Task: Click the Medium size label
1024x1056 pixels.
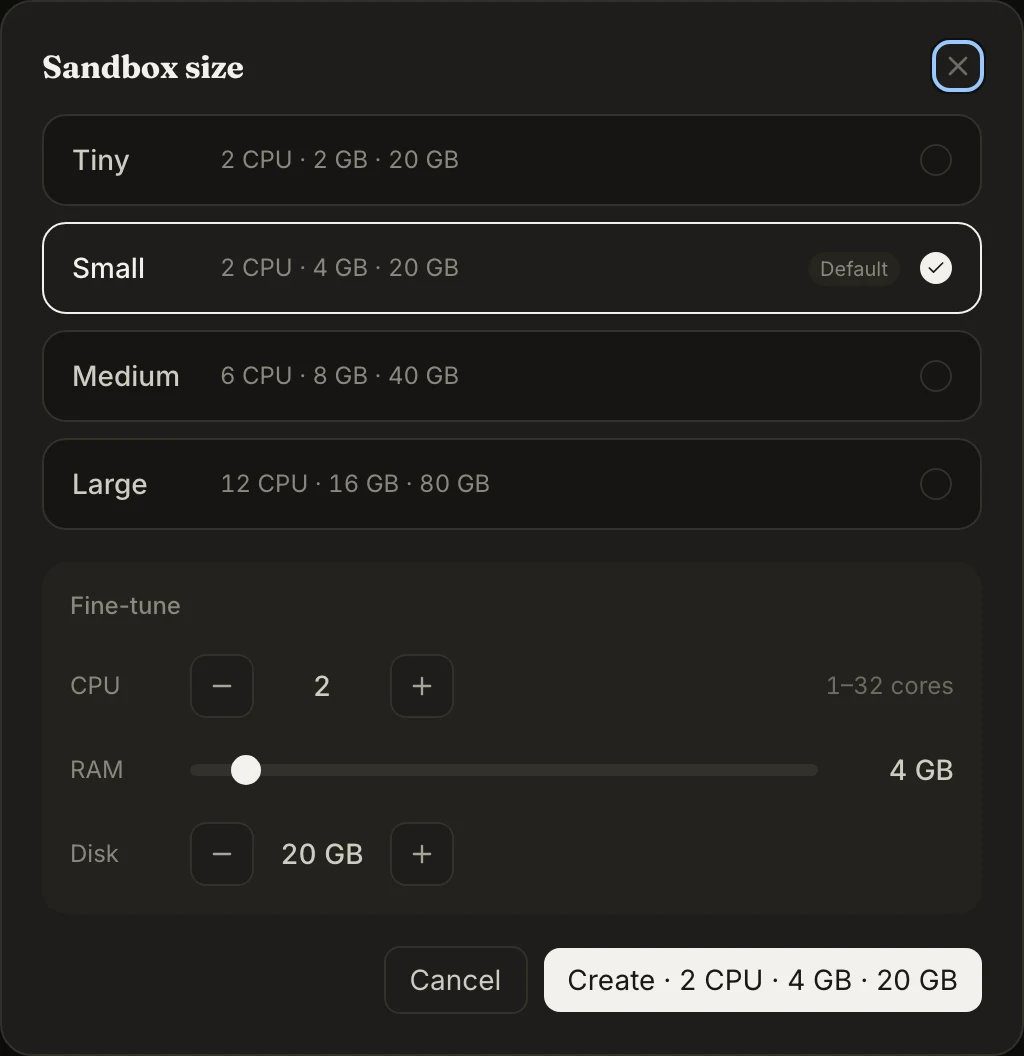Action: pyautogui.click(x=126, y=376)
